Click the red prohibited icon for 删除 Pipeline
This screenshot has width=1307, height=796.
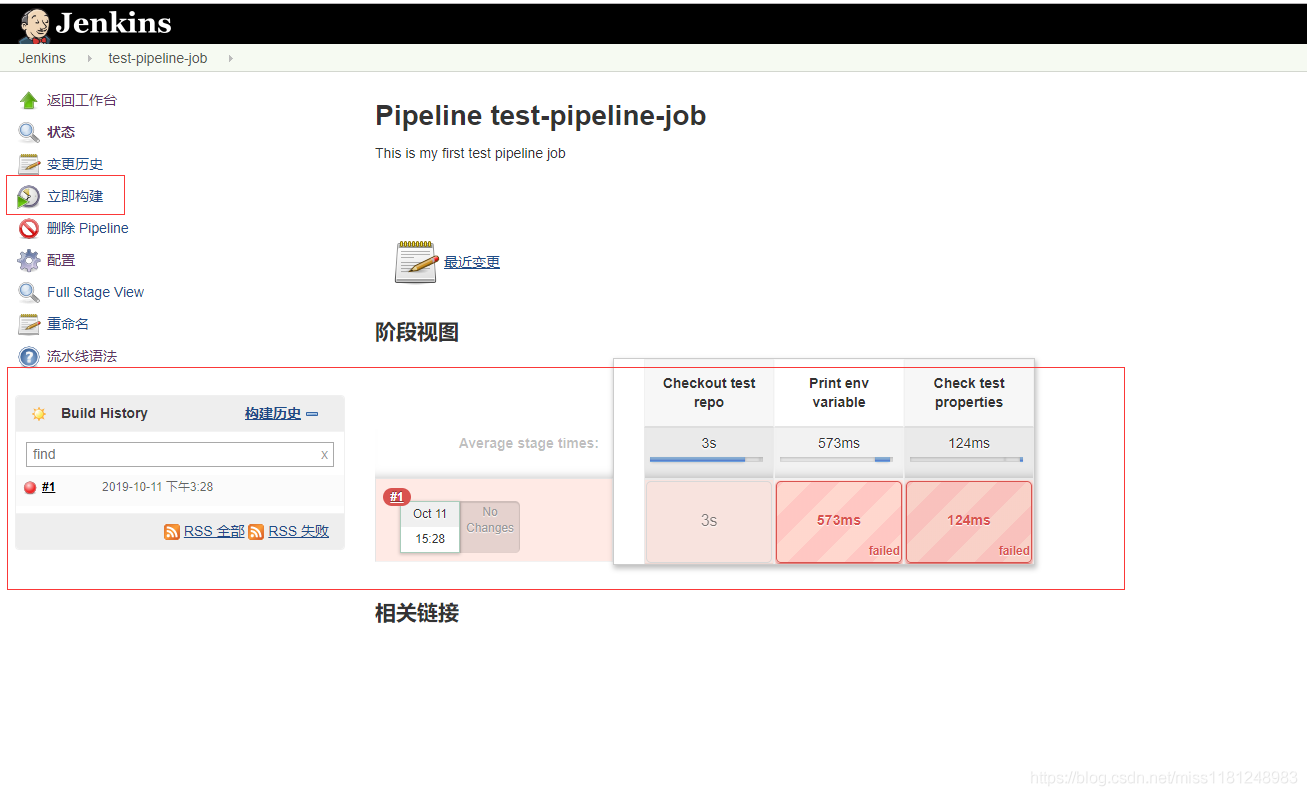click(x=29, y=228)
